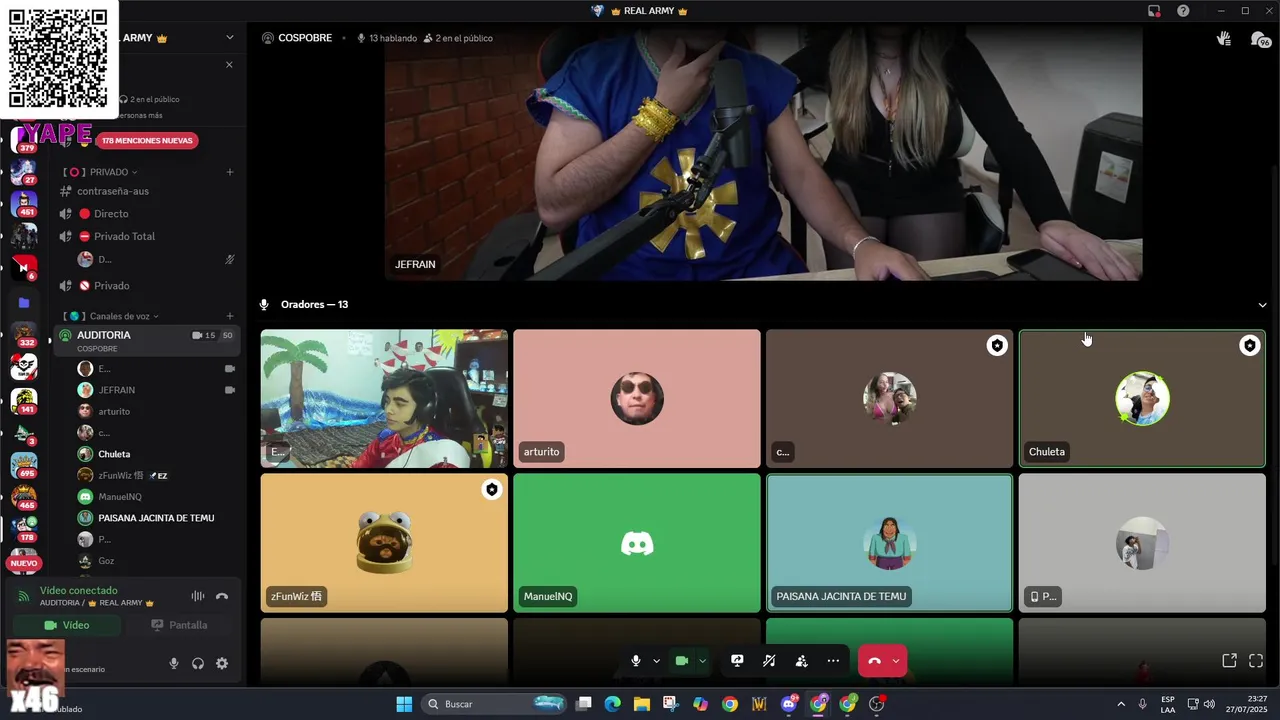1280x720 pixels.
Task: Click the crossed-out soundboard icon in call bar
Action: 769,661
